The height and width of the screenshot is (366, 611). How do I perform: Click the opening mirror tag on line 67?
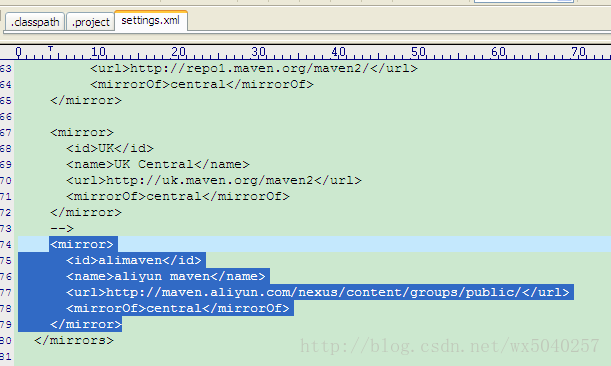coord(82,133)
